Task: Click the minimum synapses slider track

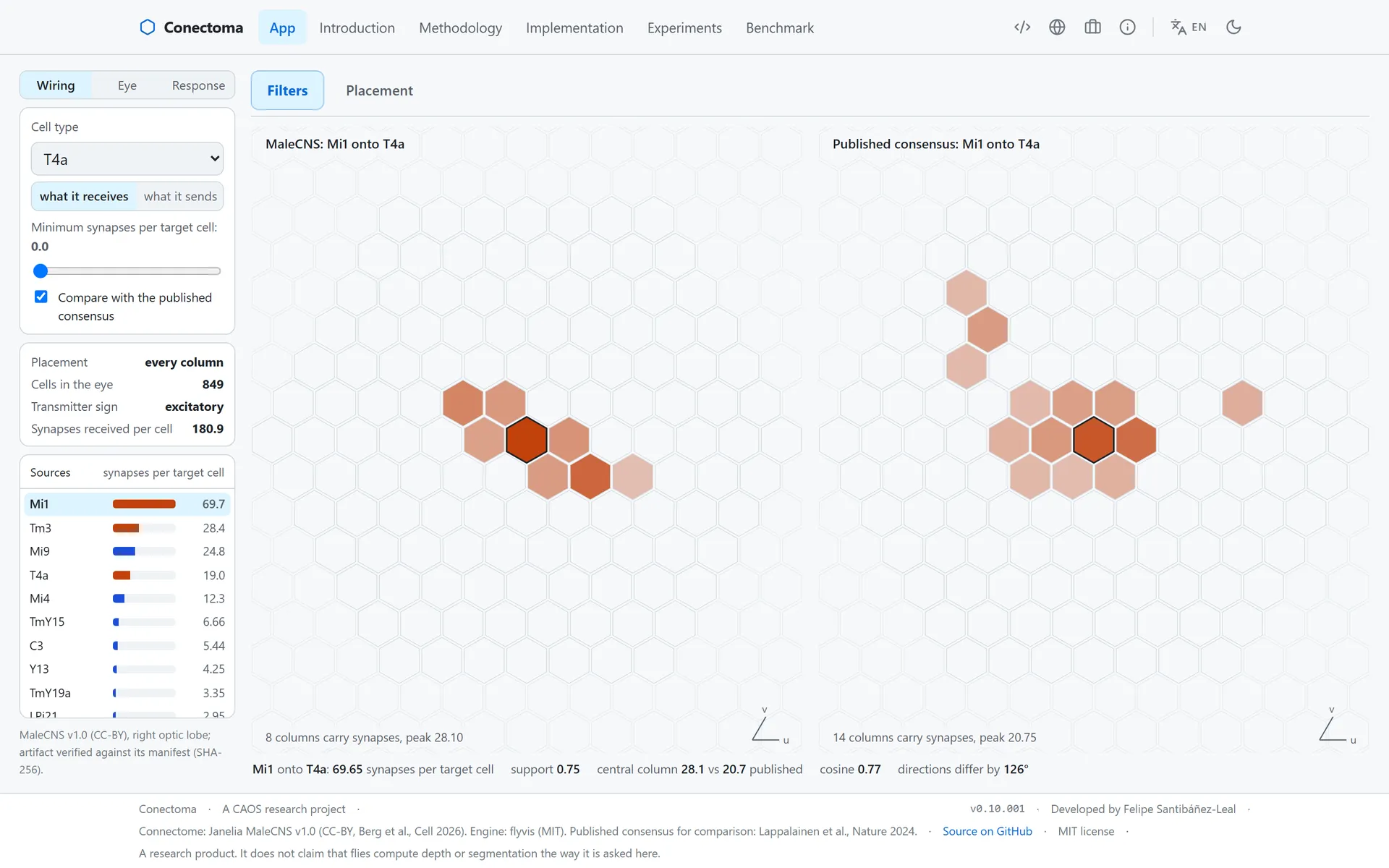Action: pos(127,271)
